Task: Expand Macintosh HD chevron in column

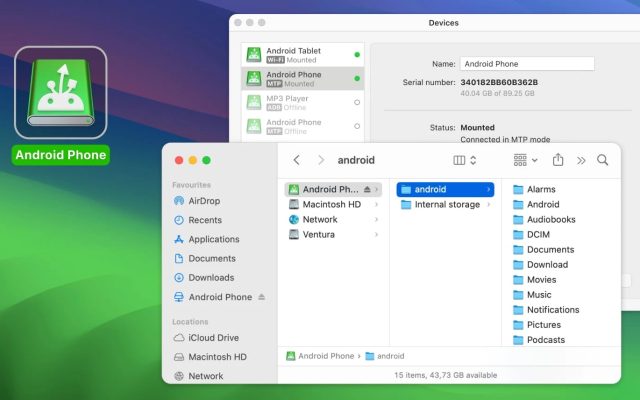Action: pos(376,204)
